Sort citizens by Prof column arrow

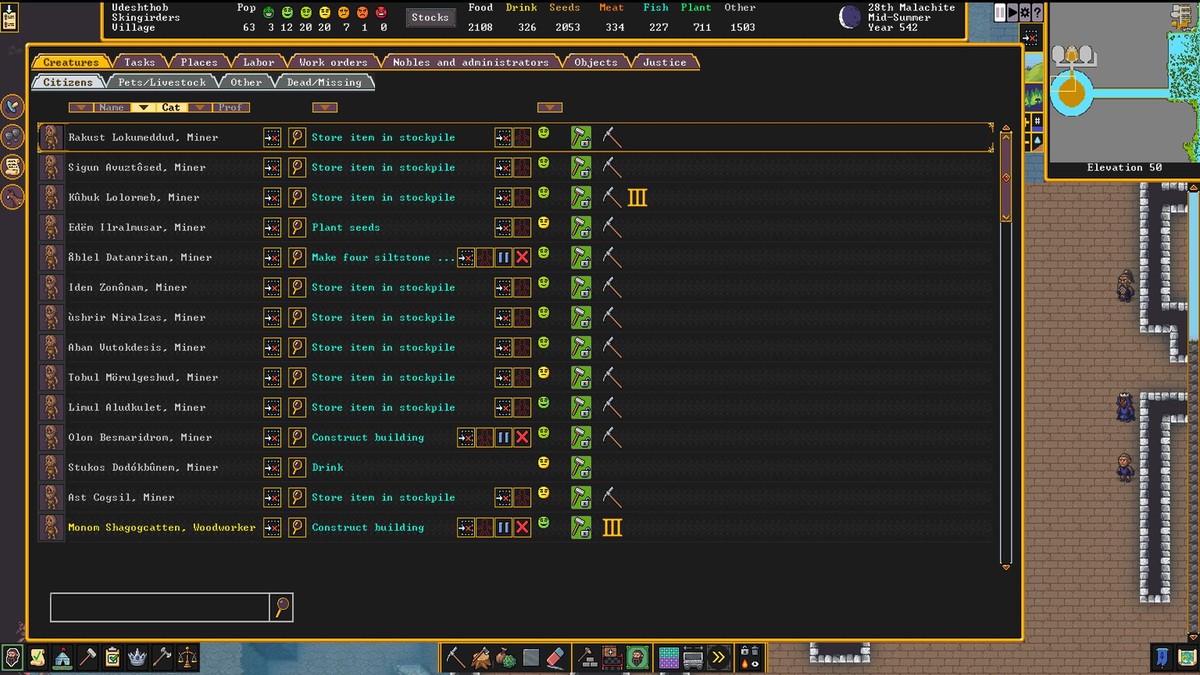(x=200, y=107)
